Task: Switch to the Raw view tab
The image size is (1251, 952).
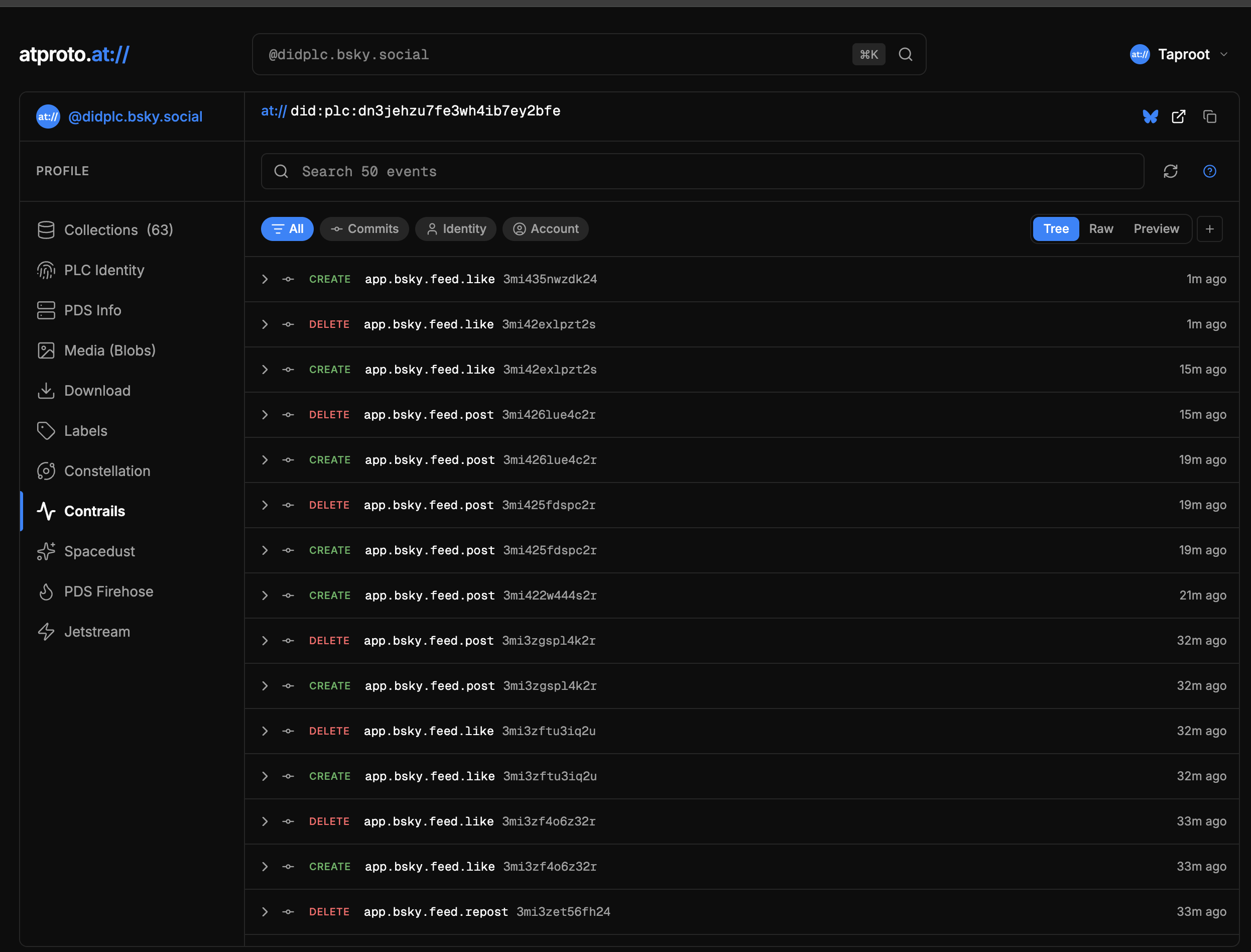Action: point(1101,229)
